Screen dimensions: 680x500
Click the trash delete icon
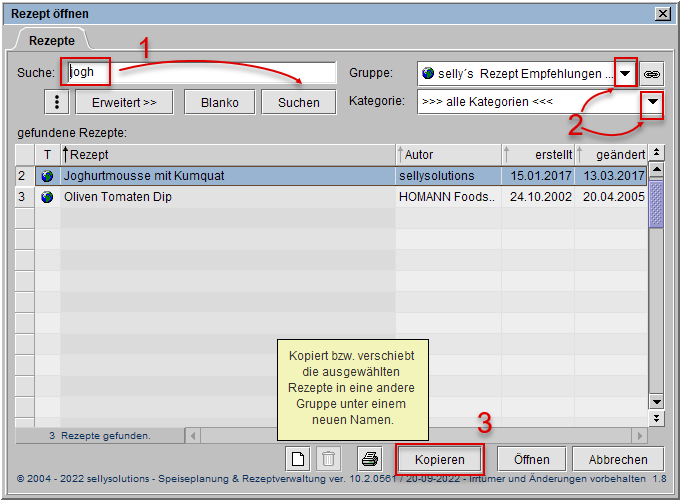point(327,459)
